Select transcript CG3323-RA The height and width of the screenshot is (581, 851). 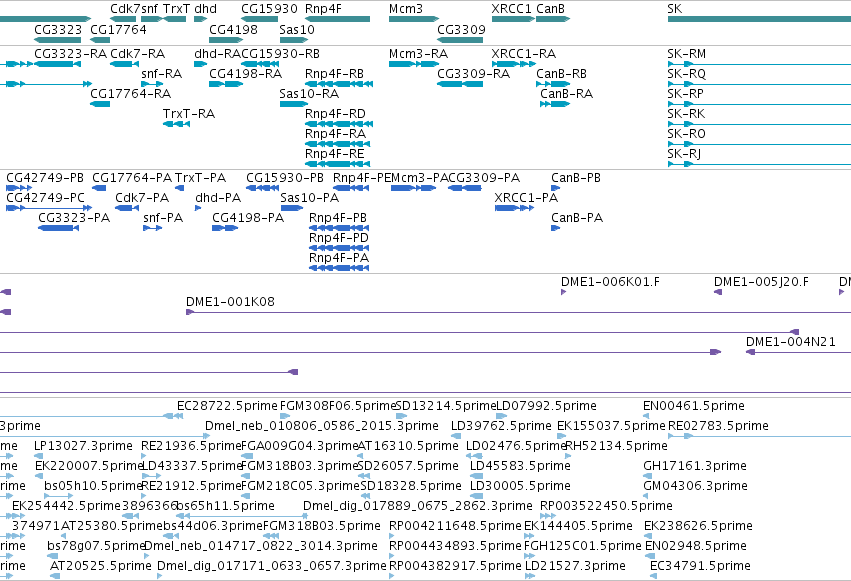58,64
